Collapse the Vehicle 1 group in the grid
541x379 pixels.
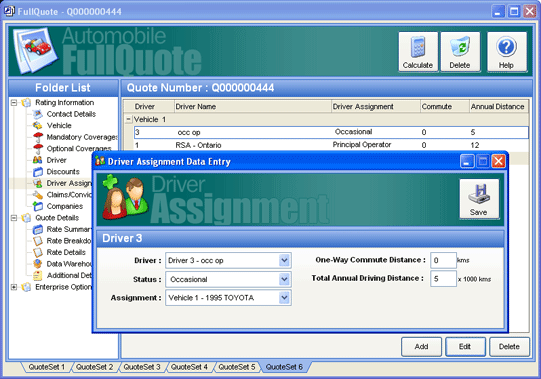128,120
